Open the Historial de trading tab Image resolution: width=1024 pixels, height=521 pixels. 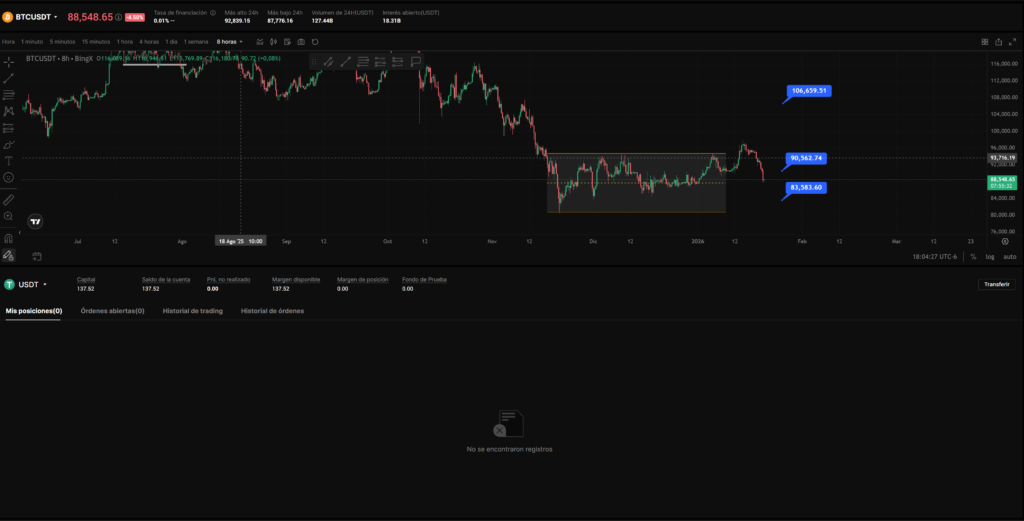(193, 311)
